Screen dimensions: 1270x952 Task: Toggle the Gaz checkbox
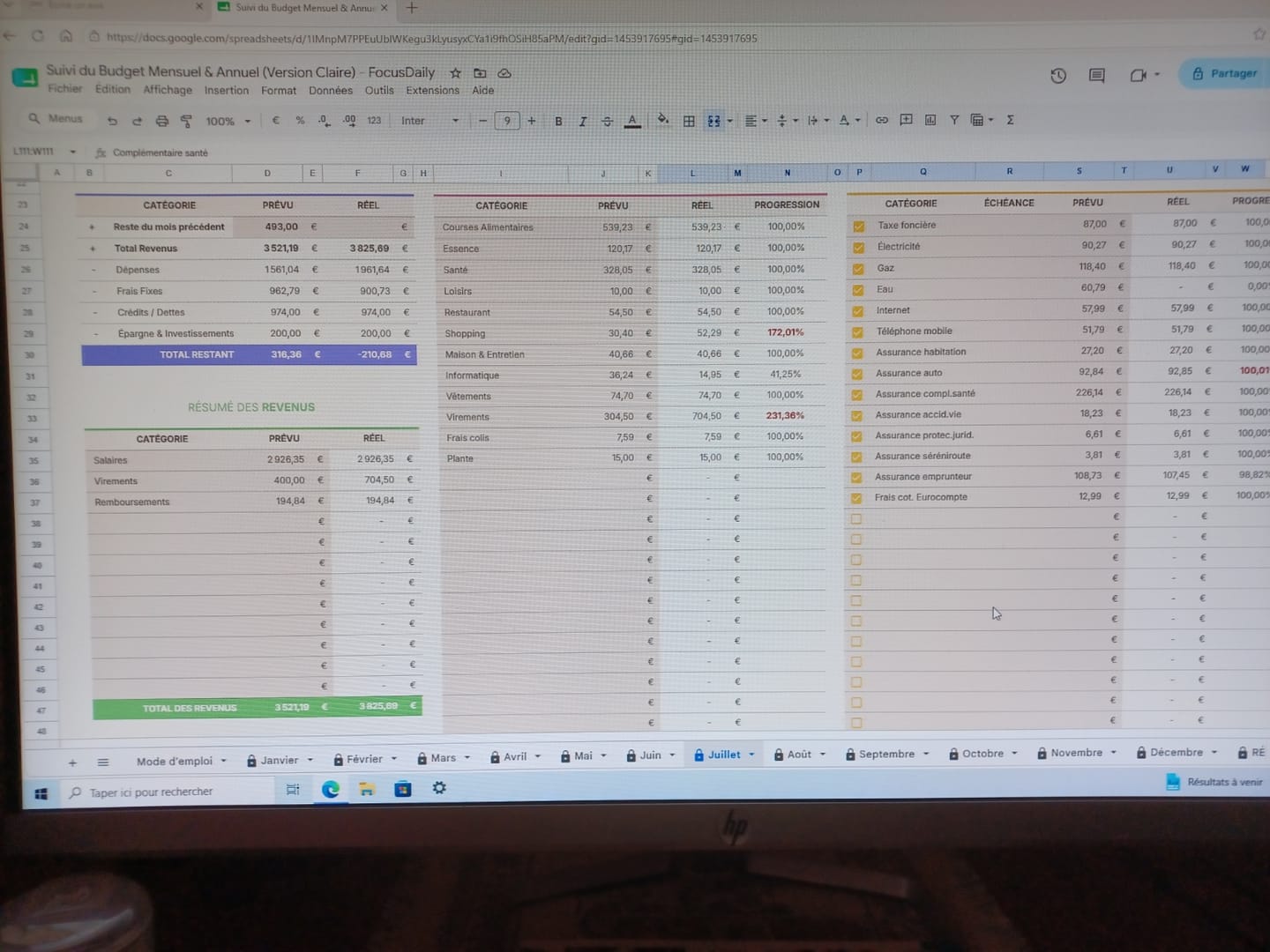click(858, 269)
